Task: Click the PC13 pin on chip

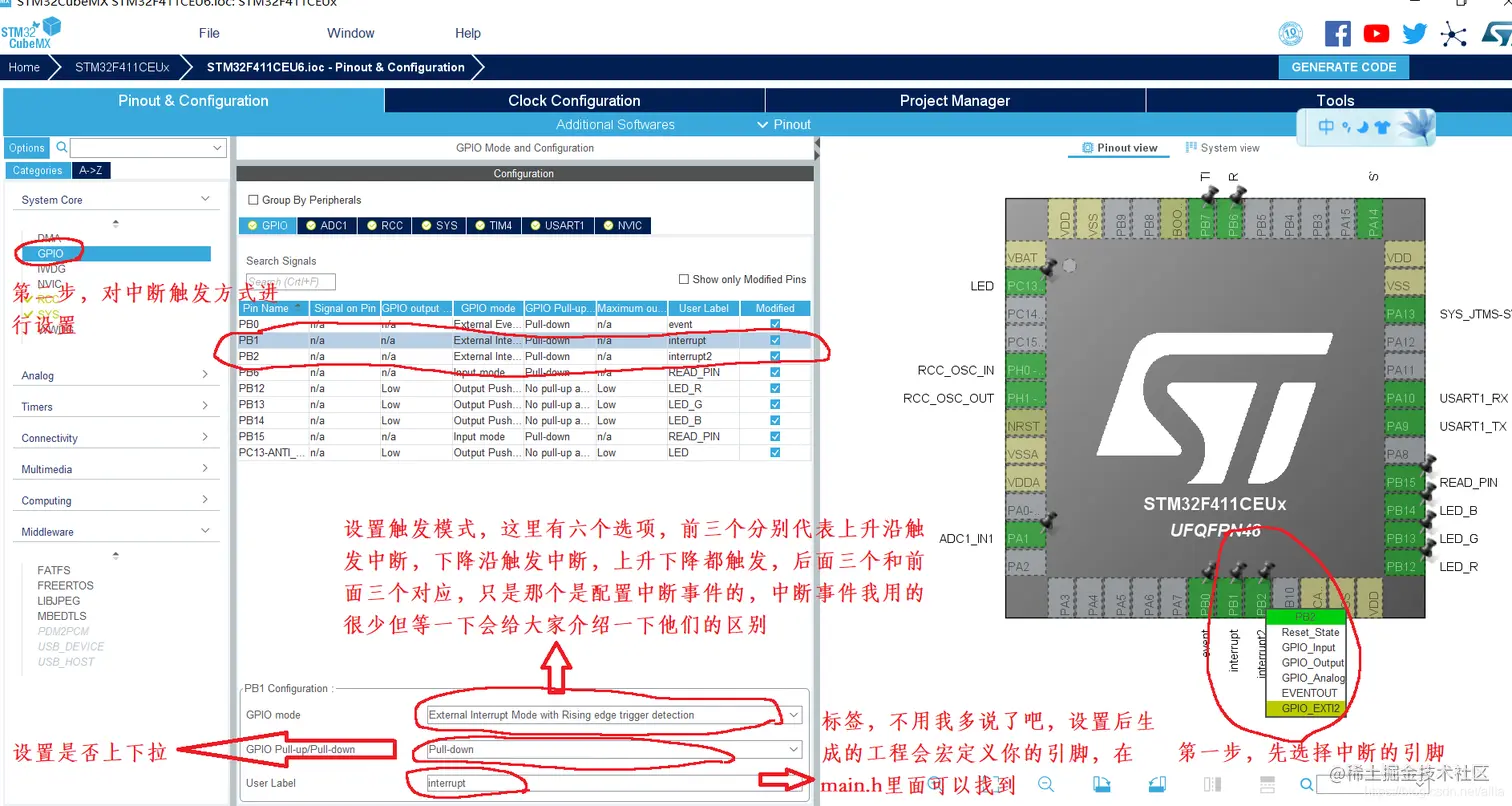Action: [x=1025, y=286]
